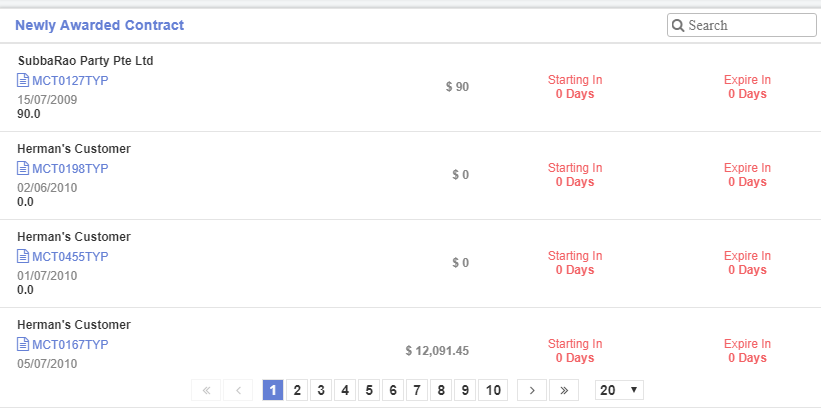Screen dimensions: 821x408
Task: Go to first page arrow
Action: click(206, 390)
